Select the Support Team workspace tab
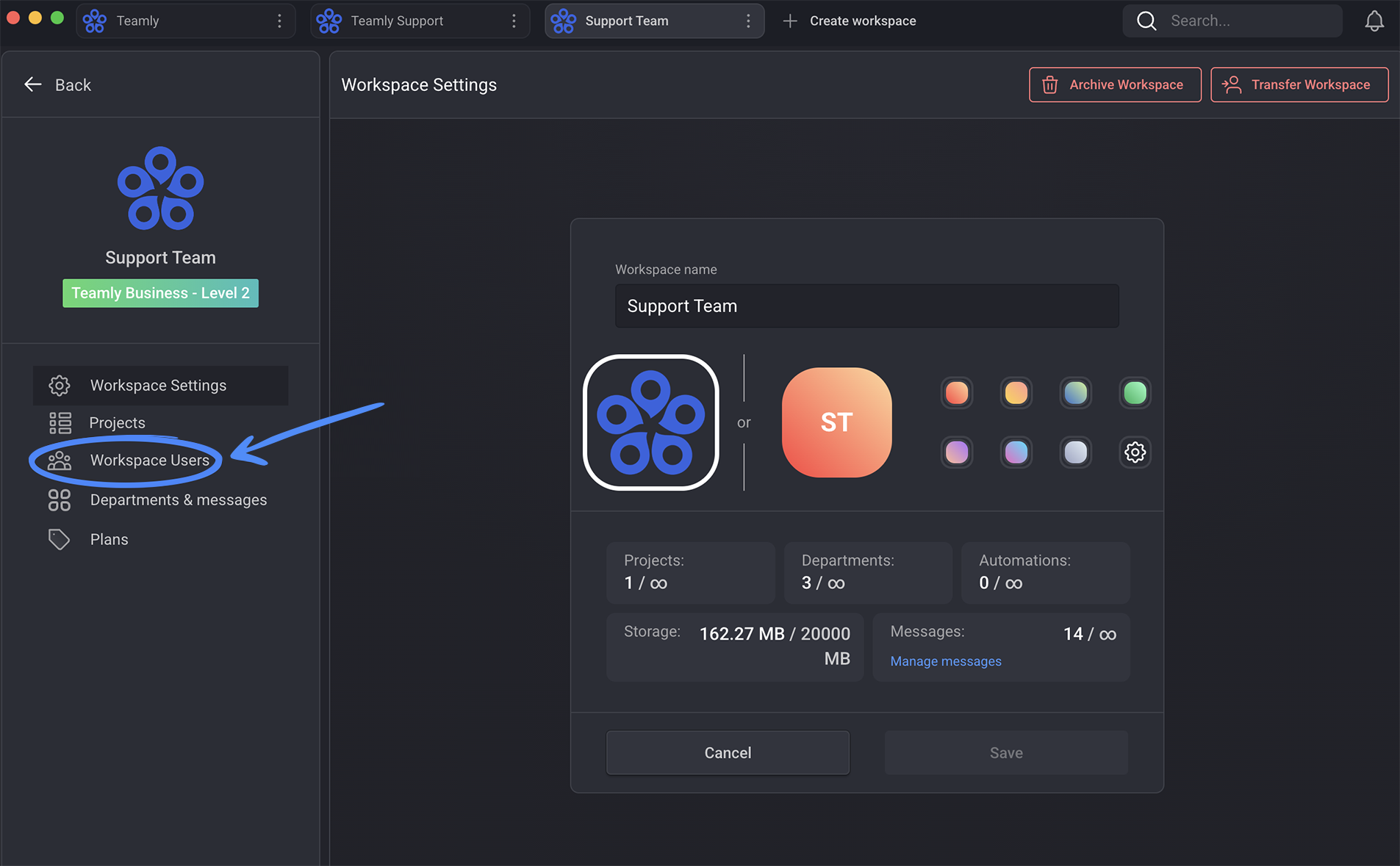 pyautogui.click(x=654, y=21)
